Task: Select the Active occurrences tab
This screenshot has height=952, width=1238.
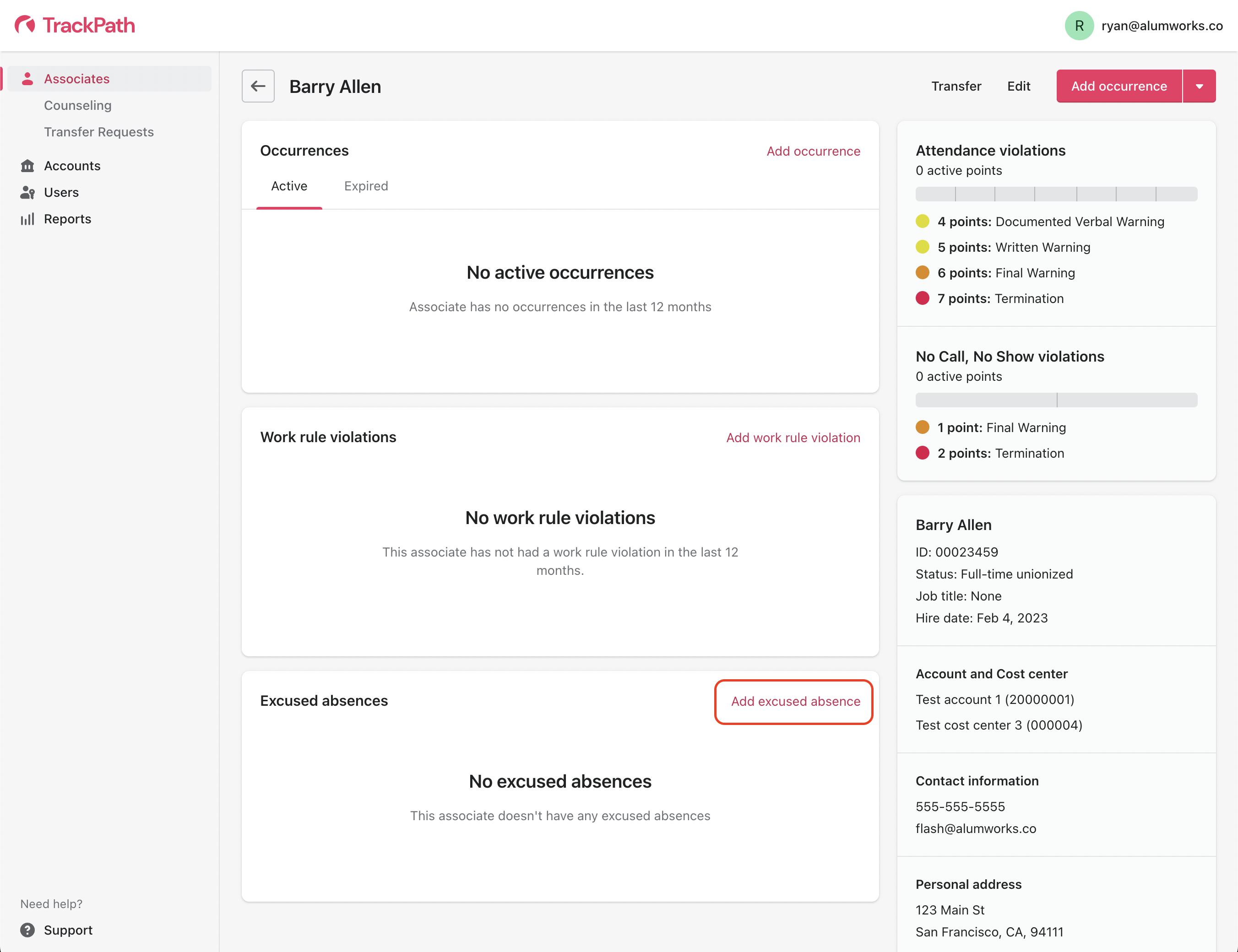Action: pyautogui.click(x=288, y=186)
